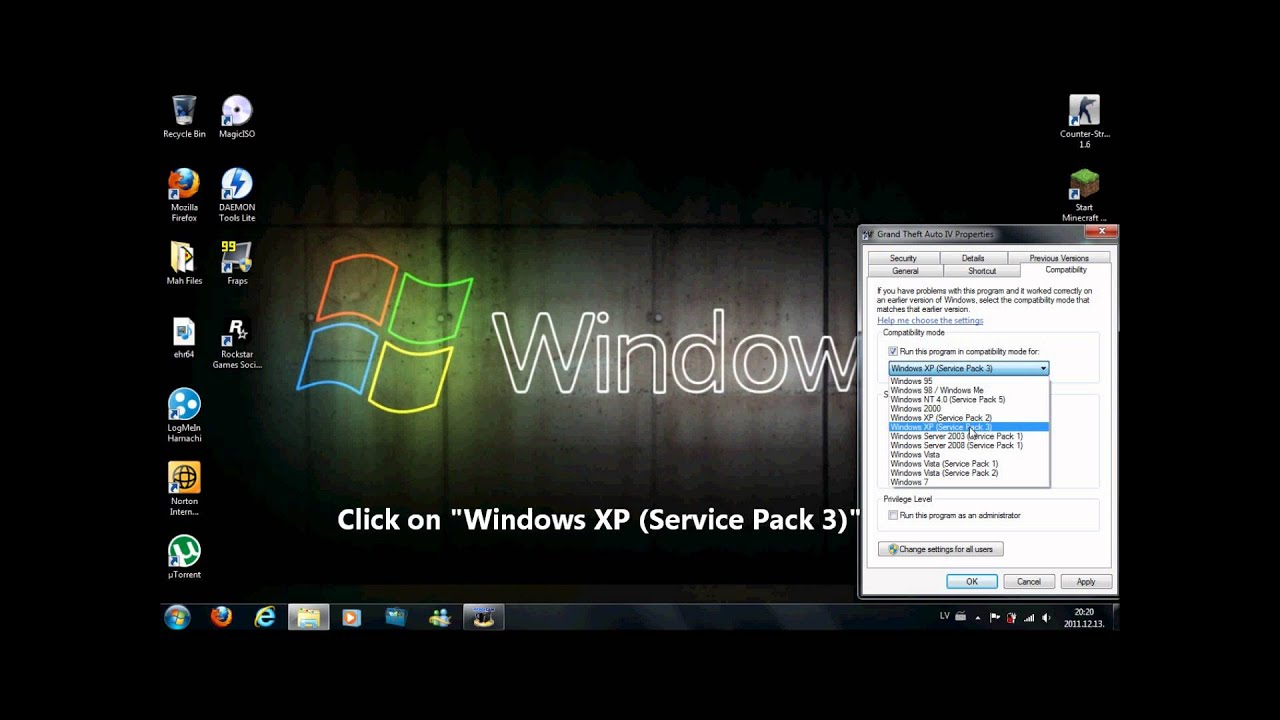The width and height of the screenshot is (1280, 720).
Task: Select the Norton Internet Security desktop icon
Action: [184, 489]
